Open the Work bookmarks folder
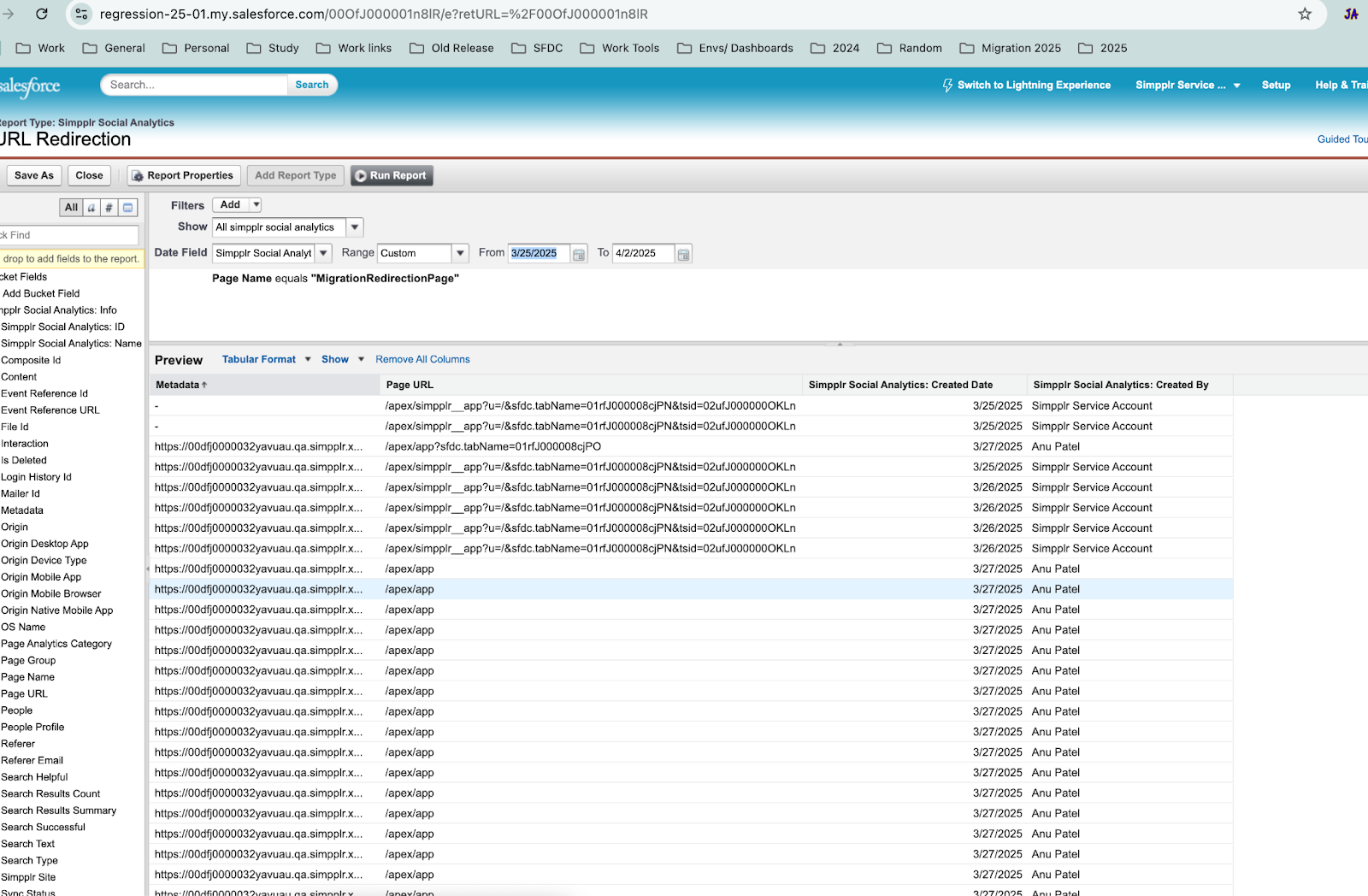Screen dimensions: 1368x896 pos(40,48)
